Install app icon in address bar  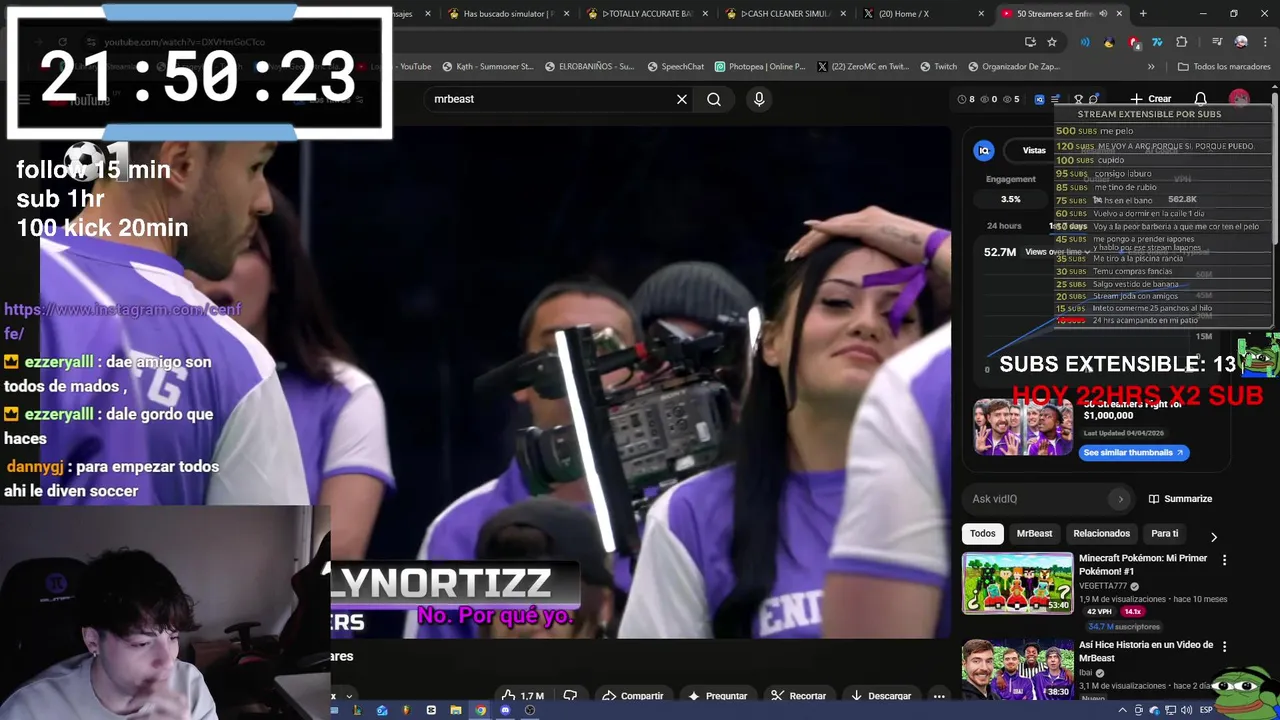[1031, 42]
